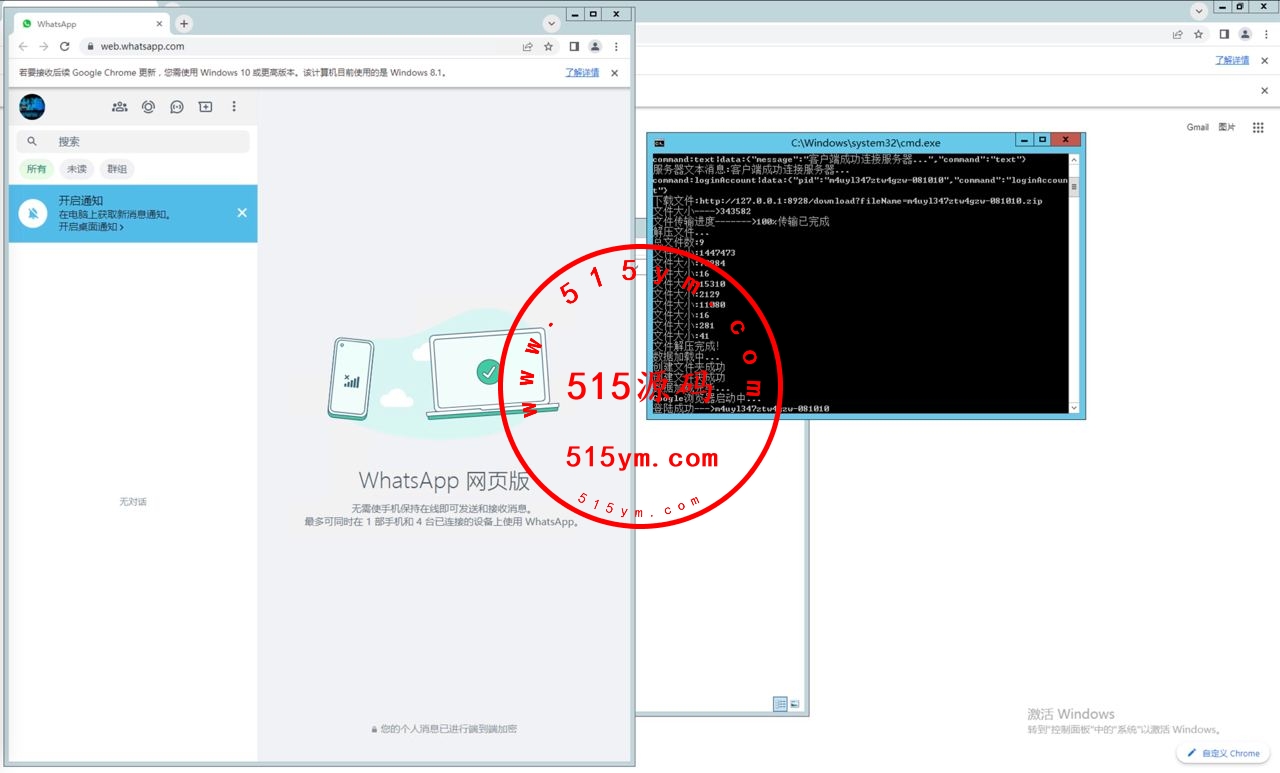
Task: Select the WhatsApp browser tab
Action: pyautogui.click(x=85, y=24)
